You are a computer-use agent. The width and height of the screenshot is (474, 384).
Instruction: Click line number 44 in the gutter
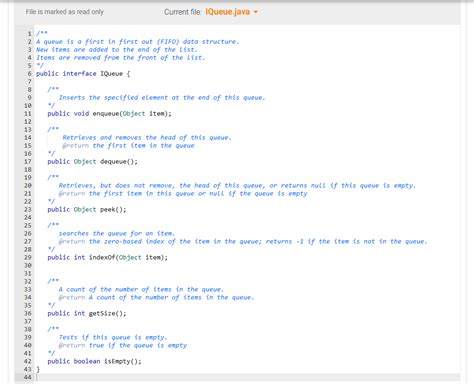27,377
